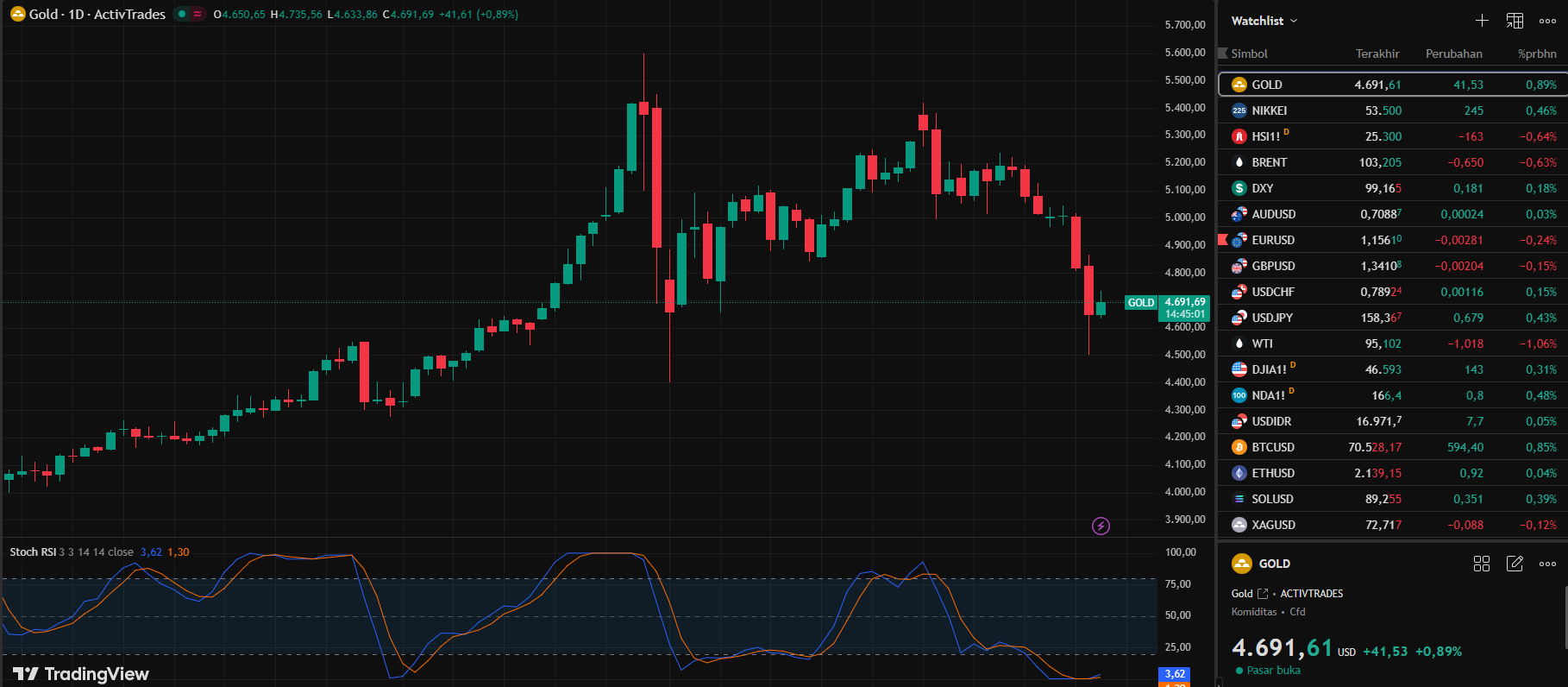
Task: Select the XAGUSD row in the watchlist
Action: [1273, 525]
